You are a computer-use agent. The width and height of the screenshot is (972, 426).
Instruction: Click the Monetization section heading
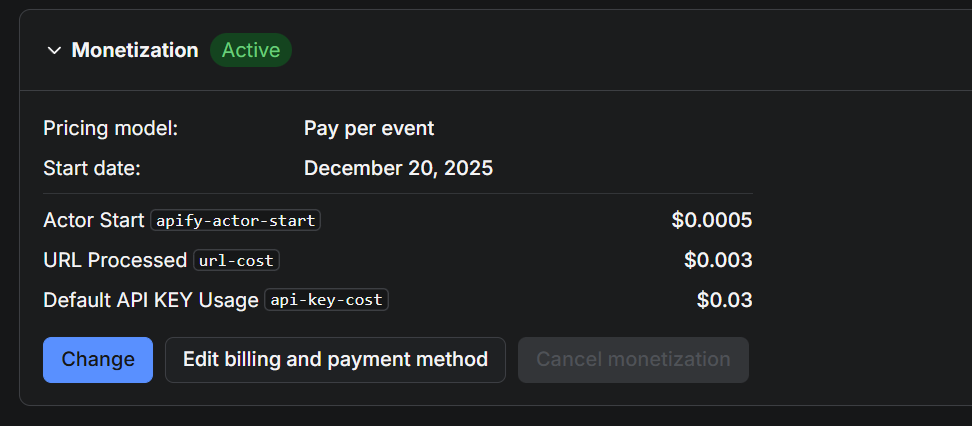[x=135, y=50]
